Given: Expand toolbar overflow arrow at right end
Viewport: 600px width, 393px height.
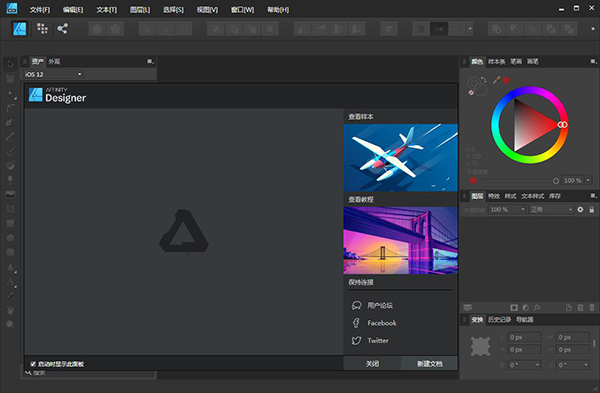Looking at the screenshot, I should [x=593, y=29].
